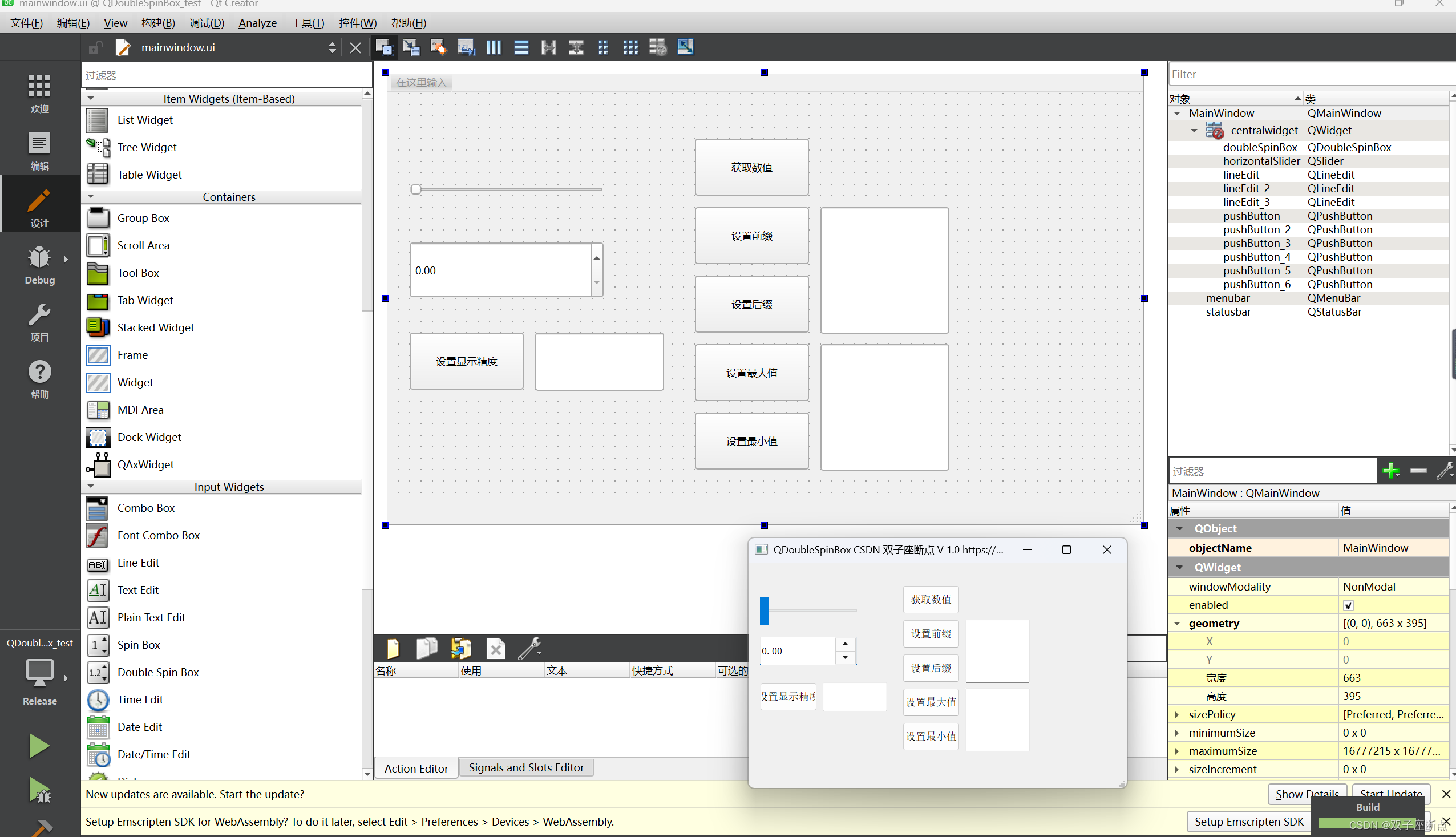Collapse the centralwidget tree node
This screenshot has height=837, width=1456.
[1194, 131]
